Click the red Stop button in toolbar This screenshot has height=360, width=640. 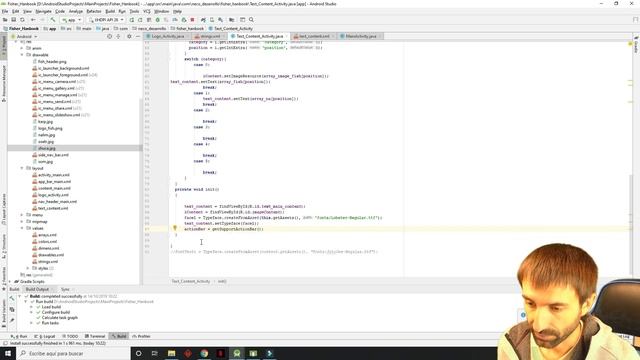(192, 20)
